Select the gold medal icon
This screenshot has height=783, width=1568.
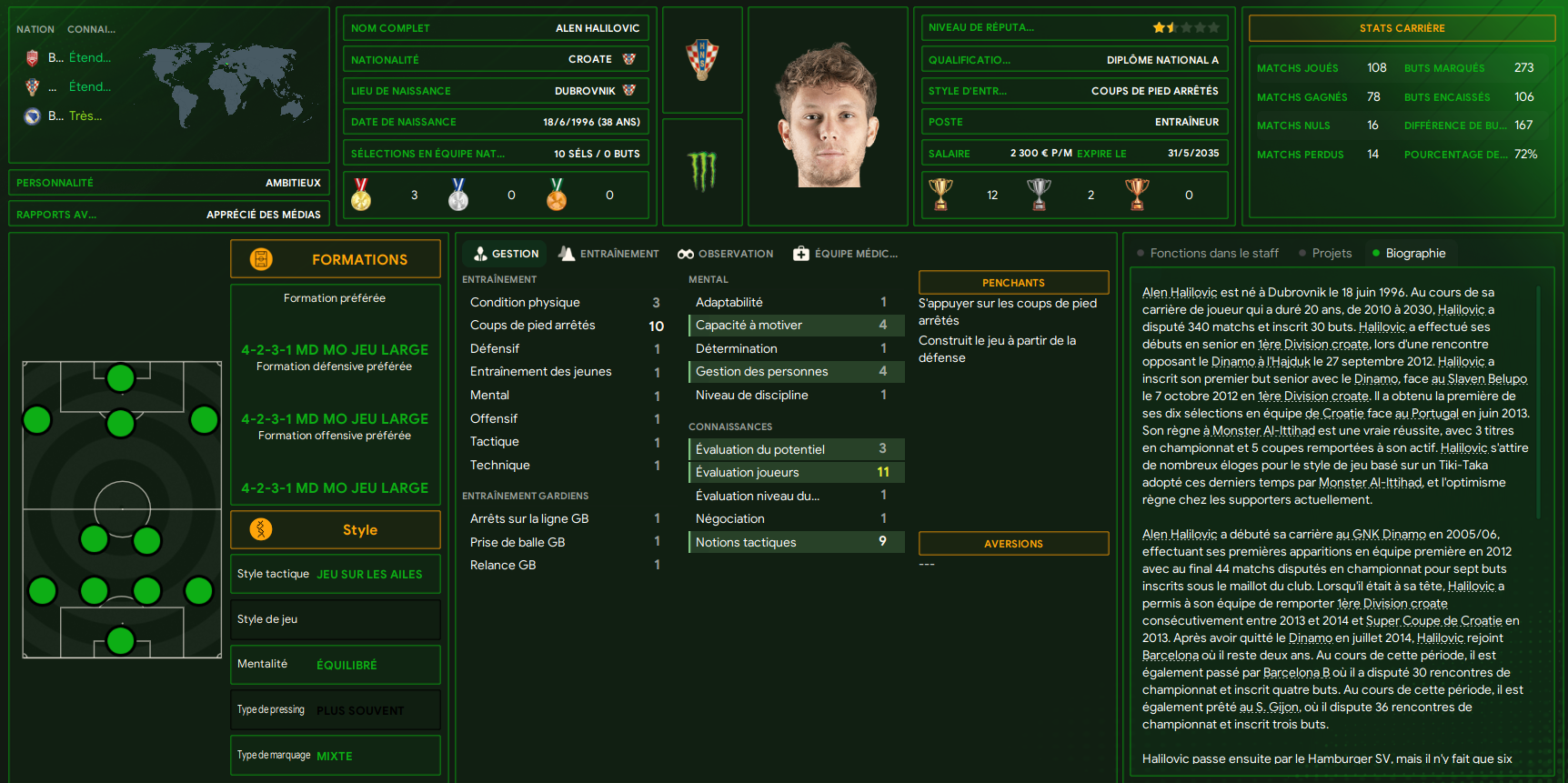click(x=361, y=195)
